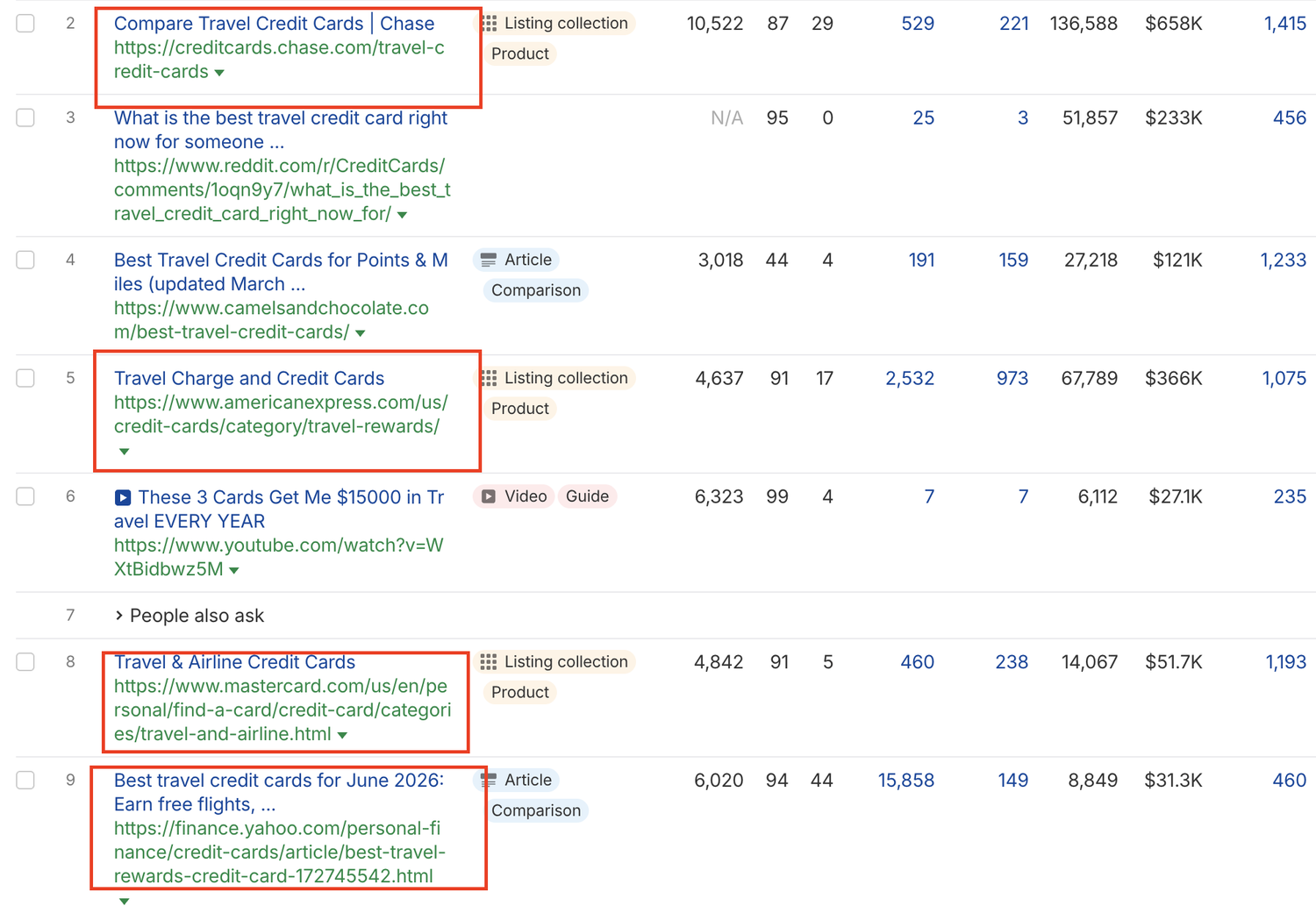The width and height of the screenshot is (1316, 913).
Task: Select the checkbox for the YouTube video row
Action: [x=25, y=496]
